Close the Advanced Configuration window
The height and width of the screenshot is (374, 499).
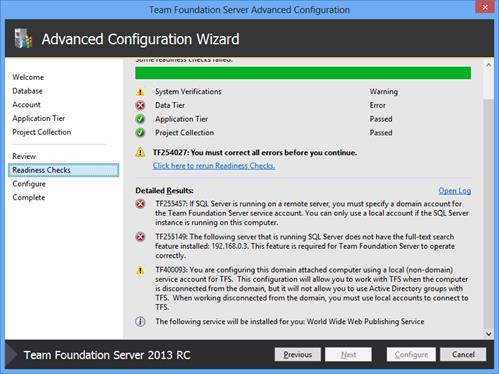point(485,7)
